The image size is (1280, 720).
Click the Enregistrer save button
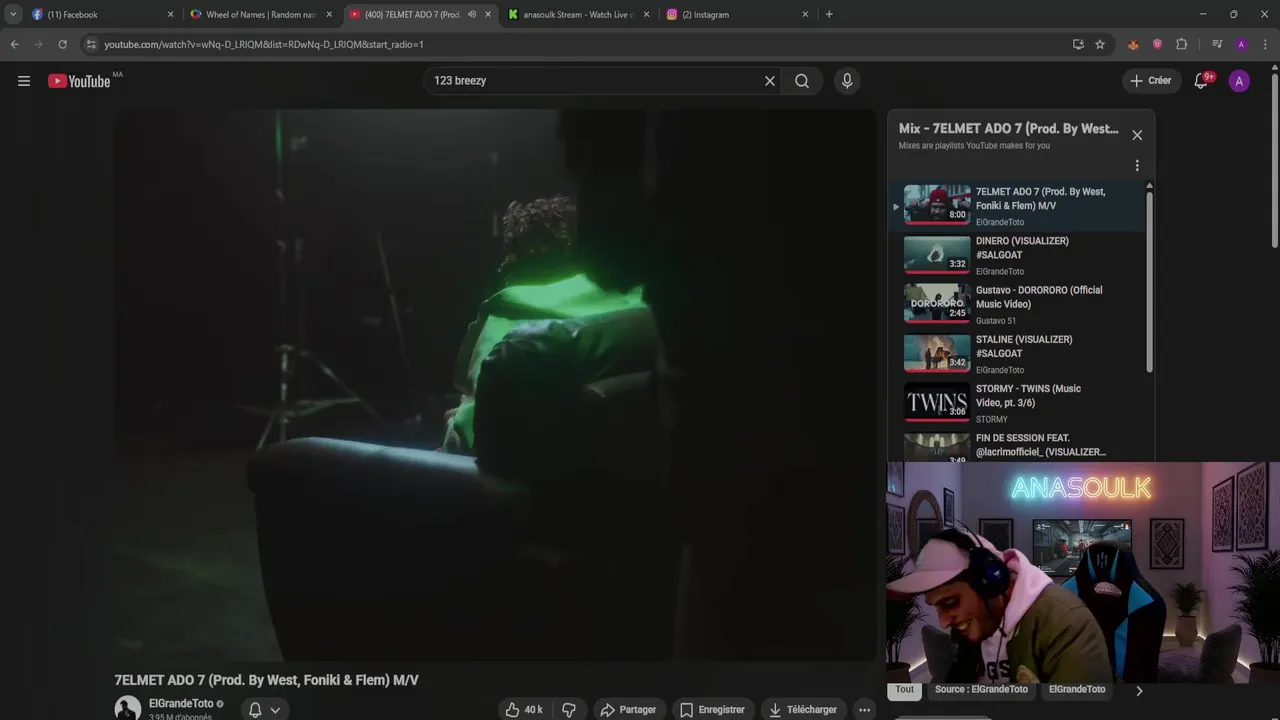click(x=712, y=709)
